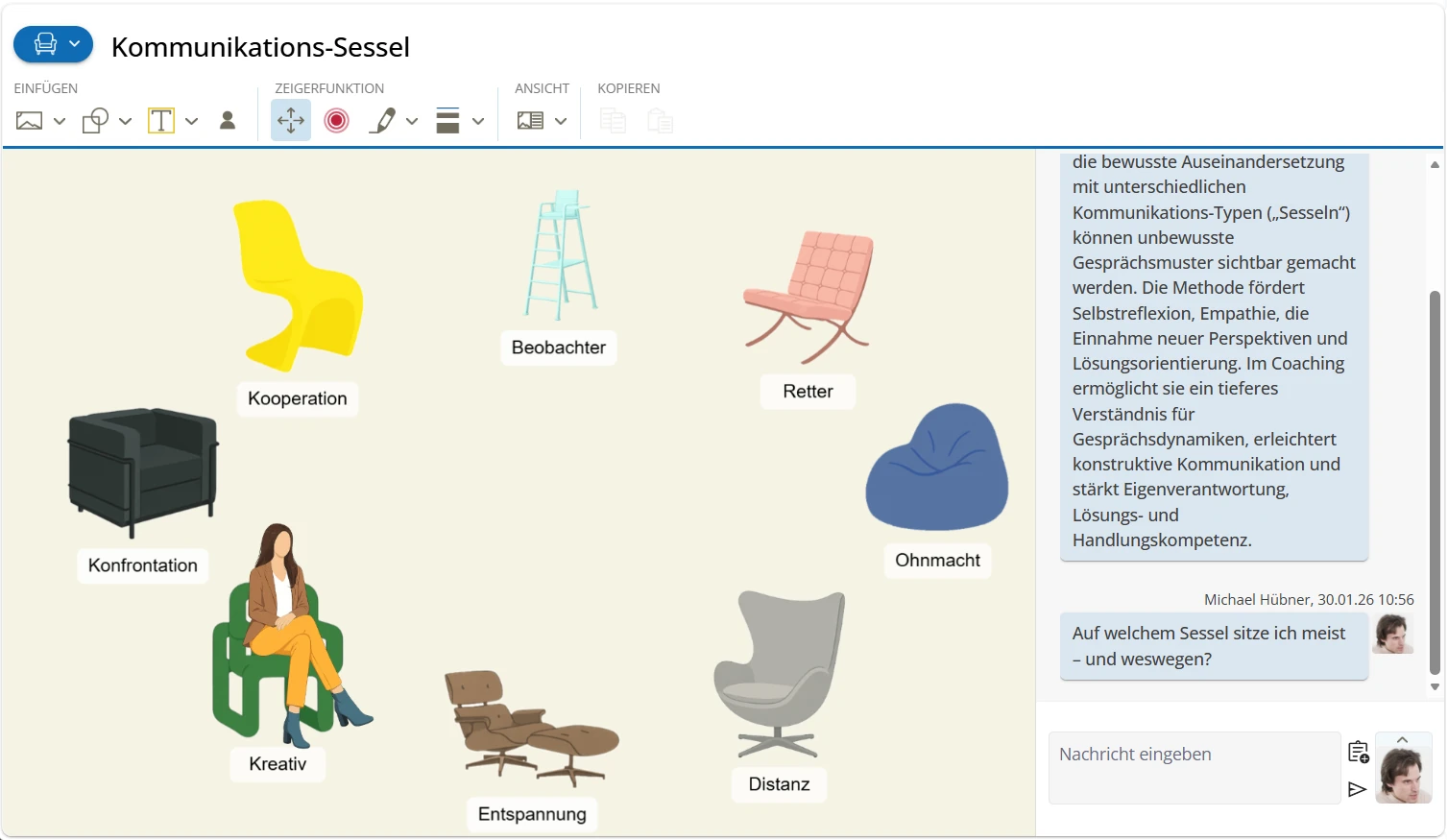The width and height of the screenshot is (1448, 840).
Task: Open the line thickness dropdown menu
Action: click(478, 121)
